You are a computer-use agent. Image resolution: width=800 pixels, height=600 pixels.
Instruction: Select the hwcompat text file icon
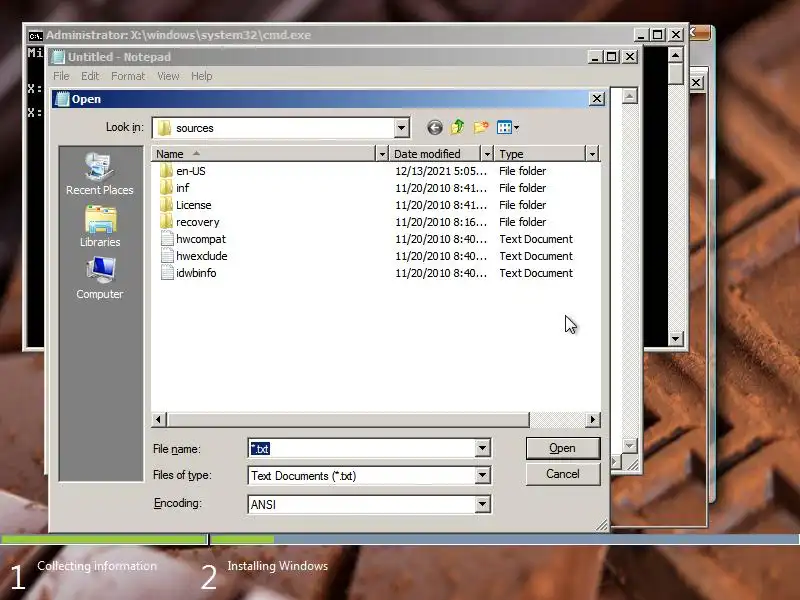167,239
